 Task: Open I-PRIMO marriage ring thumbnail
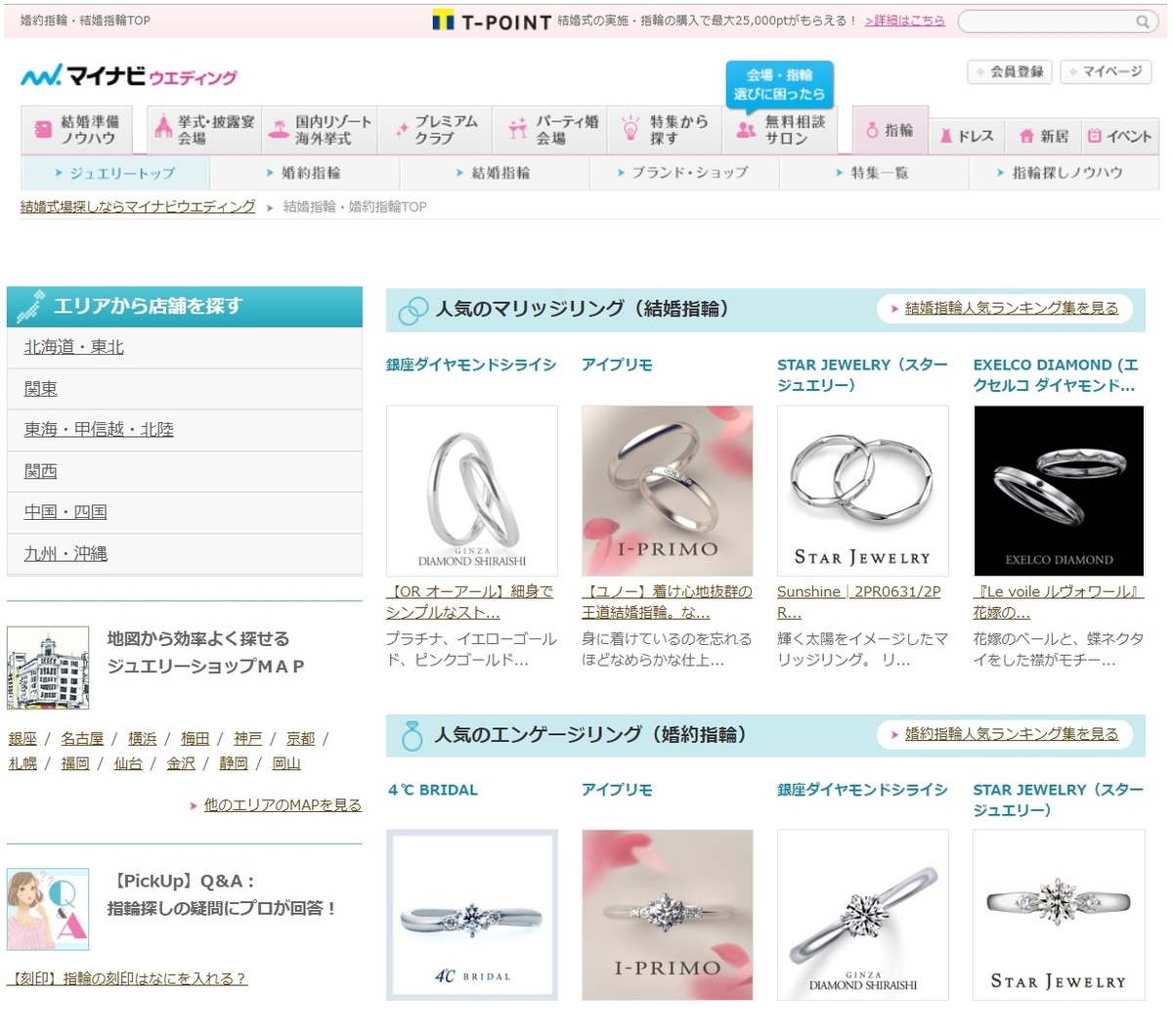click(668, 491)
